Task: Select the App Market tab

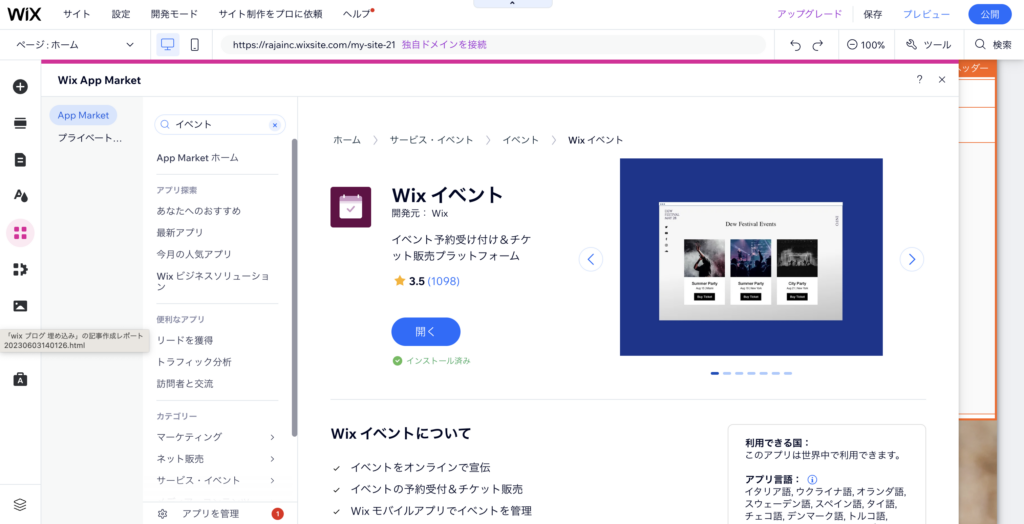Action: coord(83,115)
